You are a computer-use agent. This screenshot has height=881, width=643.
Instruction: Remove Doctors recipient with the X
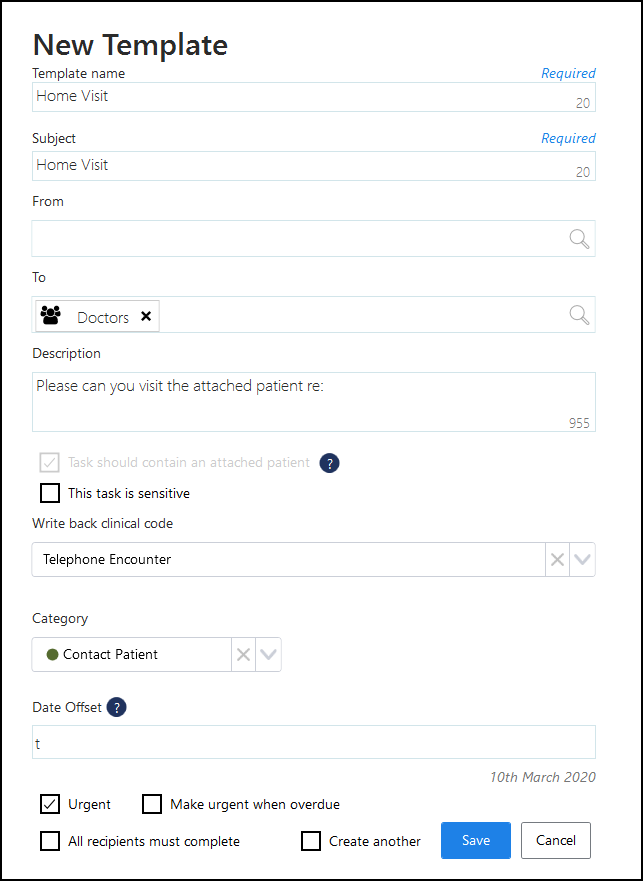tap(146, 316)
